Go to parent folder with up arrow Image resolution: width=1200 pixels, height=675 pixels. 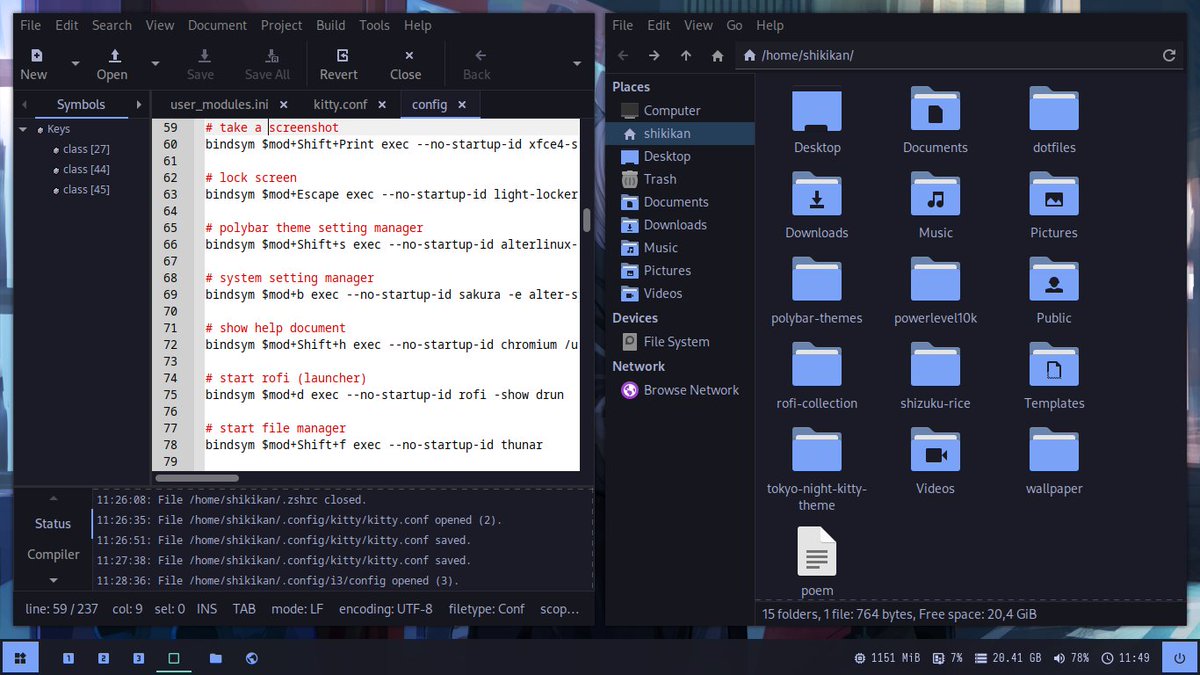686,56
